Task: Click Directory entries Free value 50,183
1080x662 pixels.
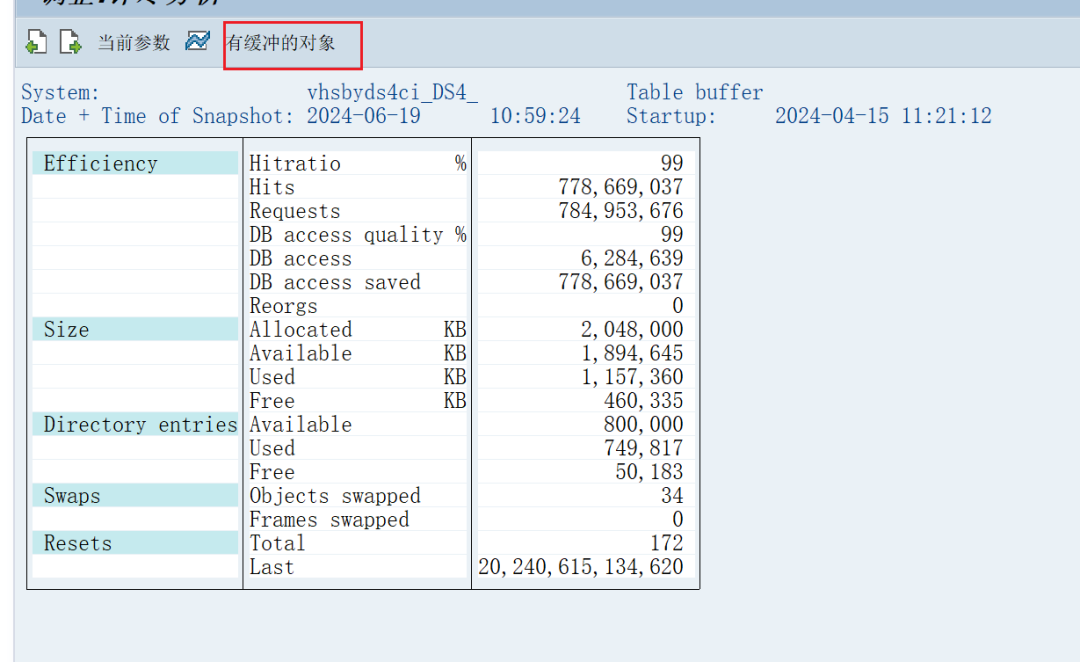Action: point(649,472)
